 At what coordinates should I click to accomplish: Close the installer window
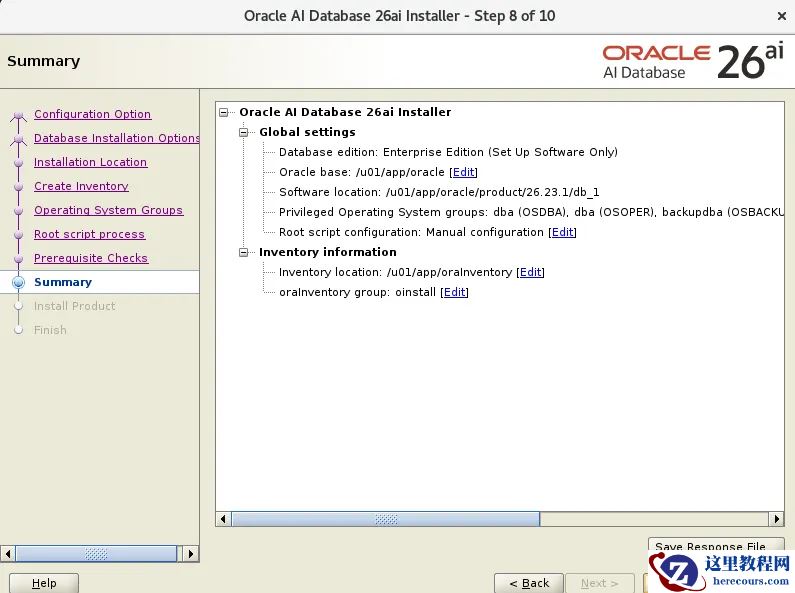pos(781,16)
